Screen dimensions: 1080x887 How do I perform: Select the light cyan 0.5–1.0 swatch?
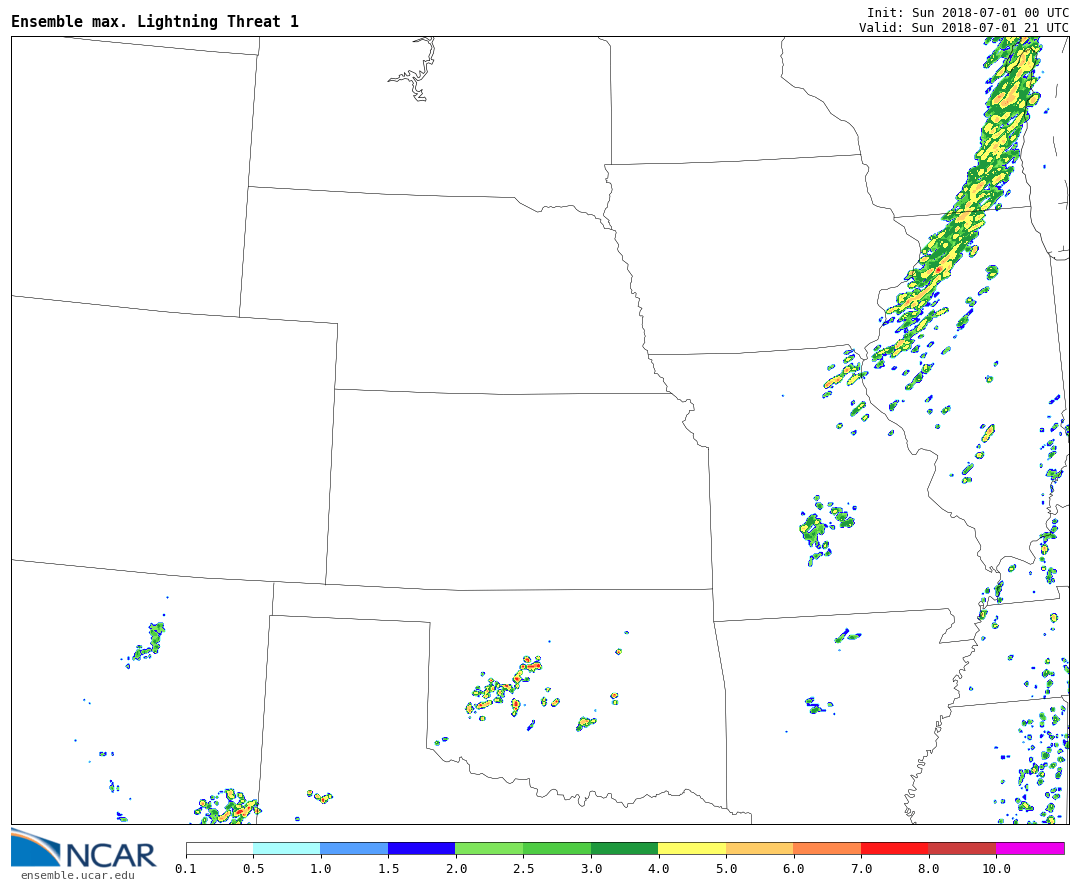pyautogui.click(x=287, y=848)
